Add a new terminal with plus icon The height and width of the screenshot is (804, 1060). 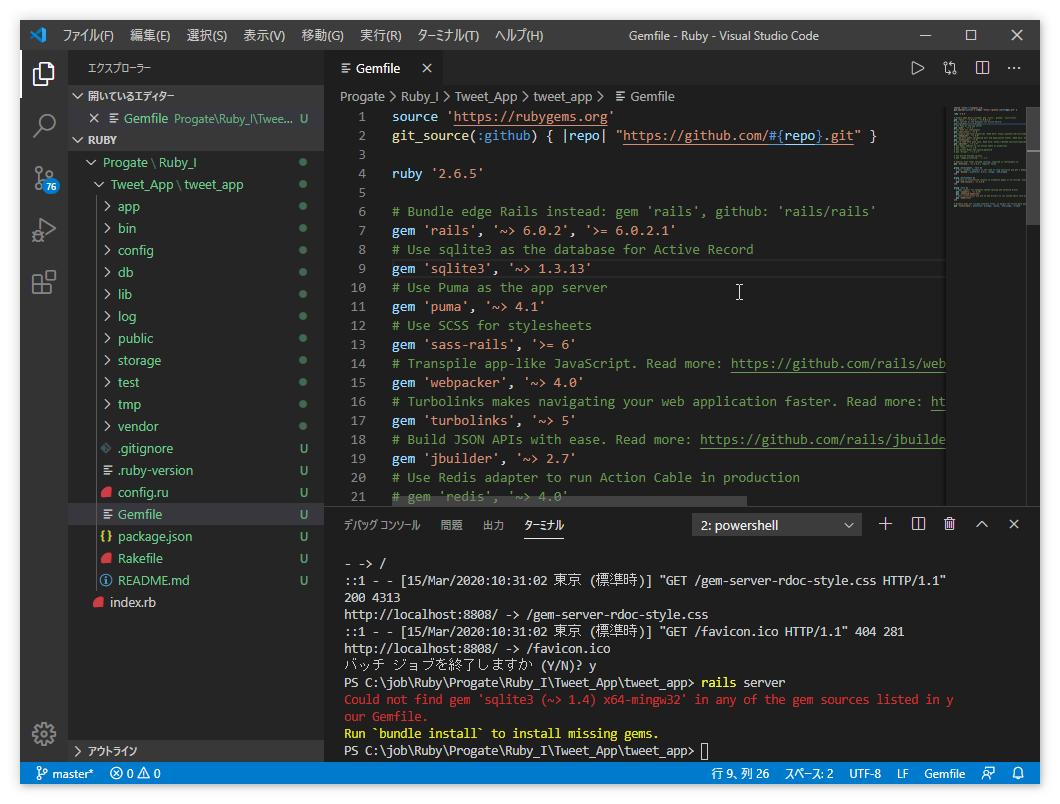coord(885,524)
